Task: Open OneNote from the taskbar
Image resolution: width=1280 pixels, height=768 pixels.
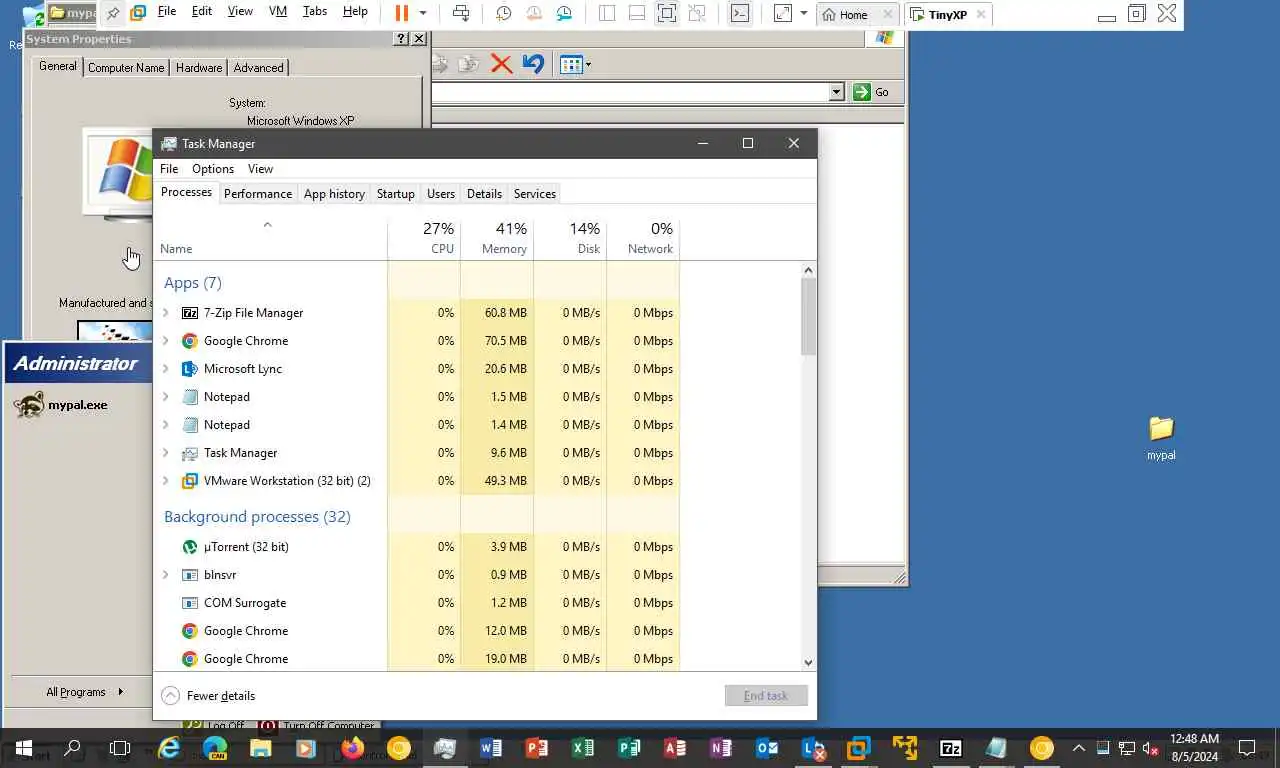Action: (x=721, y=748)
